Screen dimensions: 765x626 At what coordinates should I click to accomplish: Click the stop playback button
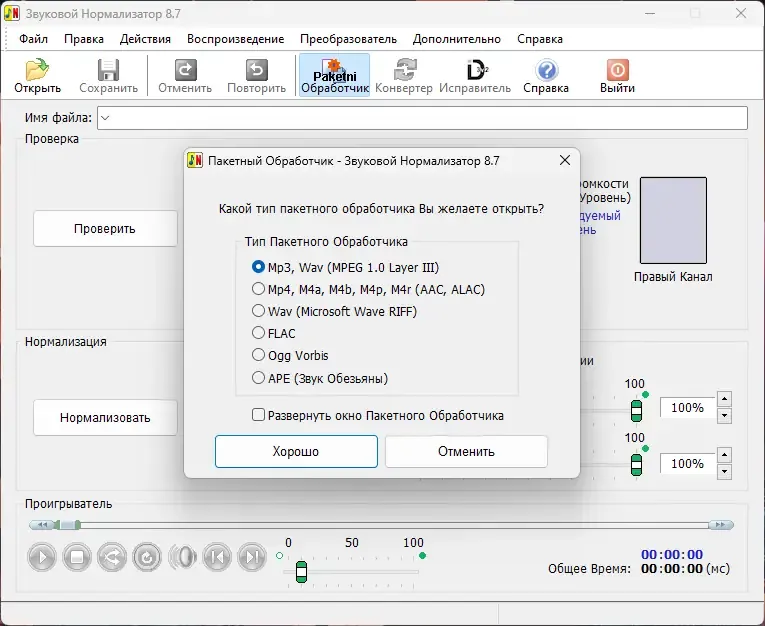[x=77, y=557]
